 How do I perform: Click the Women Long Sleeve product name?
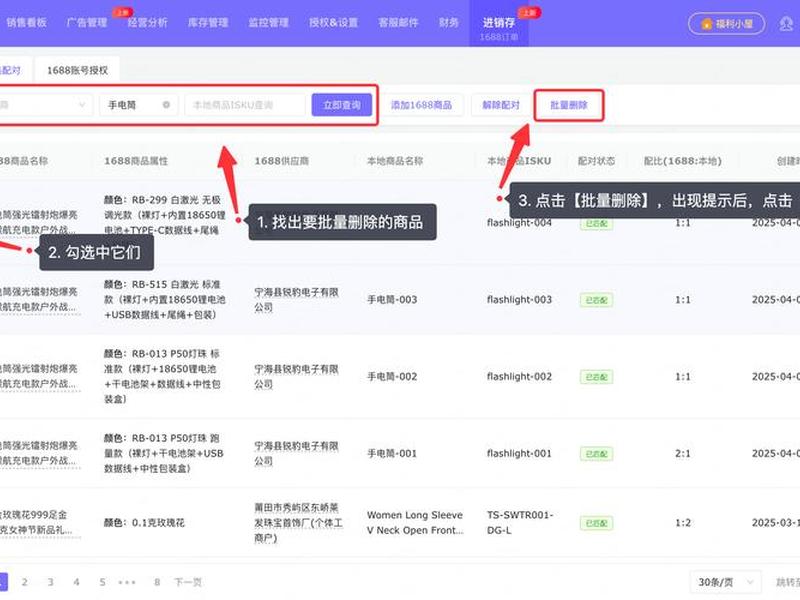415,522
